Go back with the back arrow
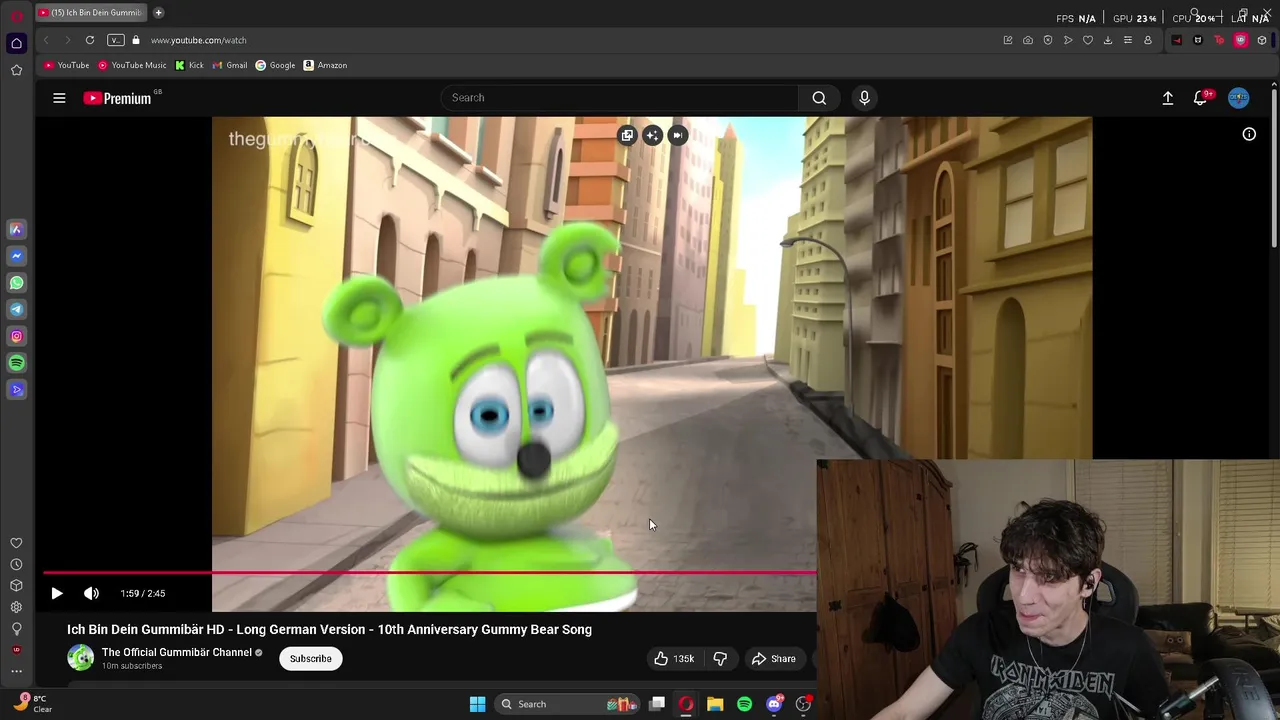Image resolution: width=1280 pixels, height=720 pixels. click(x=46, y=40)
